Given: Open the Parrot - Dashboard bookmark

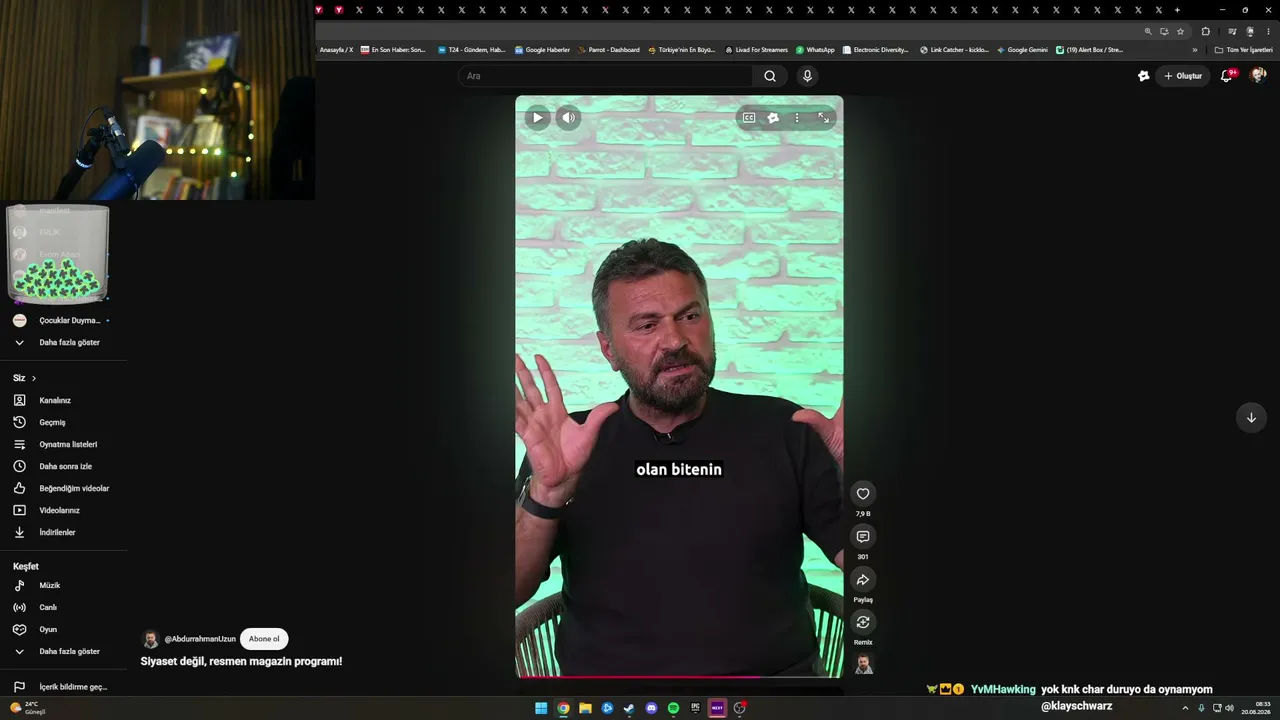Looking at the screenshot, I should [609, 50].
